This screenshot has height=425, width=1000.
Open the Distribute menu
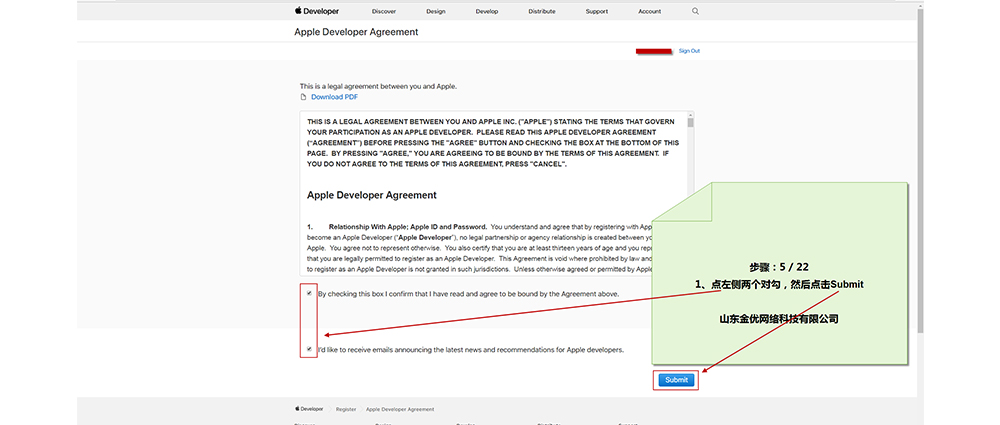[542, 11]
